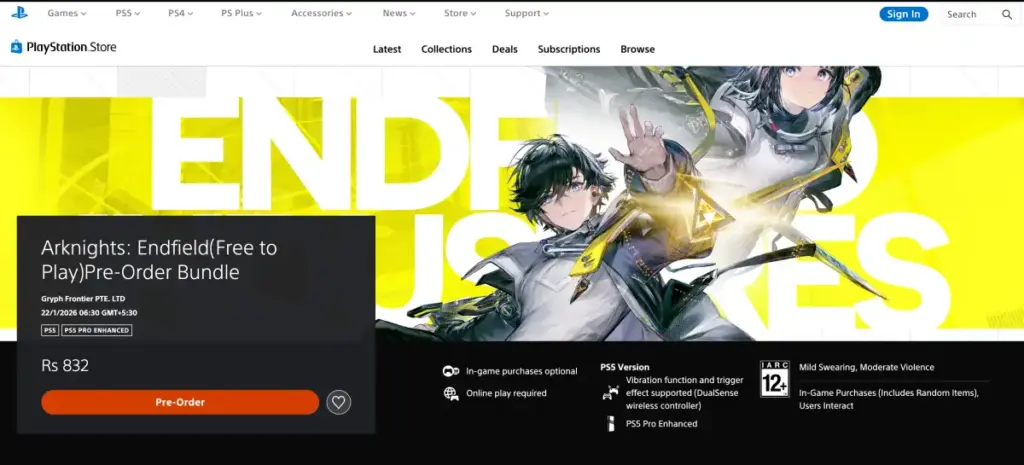The height and width of the screenshot is (465, 1024).
Task: Click the Vibration function and trigger effect text
Action: pos(684,393)
